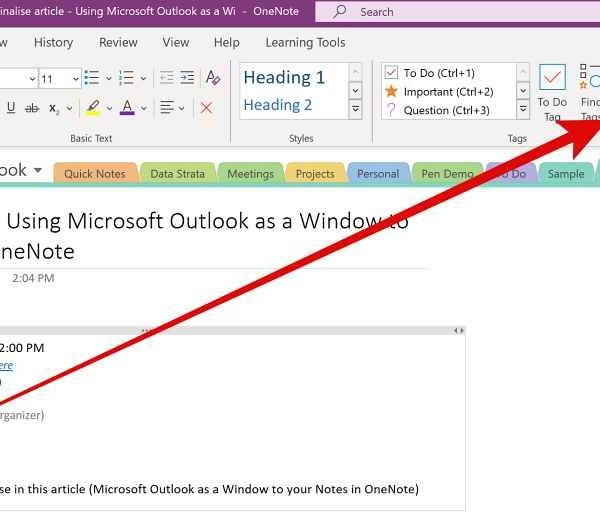The width and height of the screenshot is (600, 525).
Task: Click the large To Do Tag button
Action: click(x=552, y=93)
